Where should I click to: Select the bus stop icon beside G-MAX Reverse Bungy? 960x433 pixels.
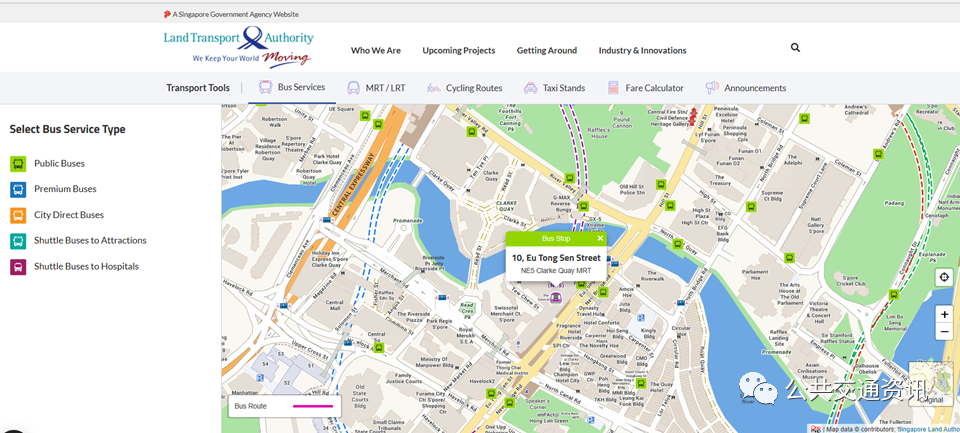click(x=583, y=206)
